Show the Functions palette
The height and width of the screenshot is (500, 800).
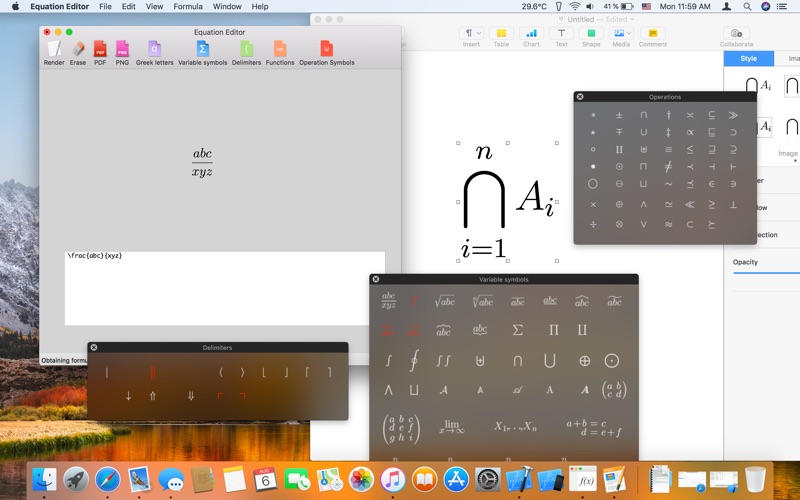280,49
